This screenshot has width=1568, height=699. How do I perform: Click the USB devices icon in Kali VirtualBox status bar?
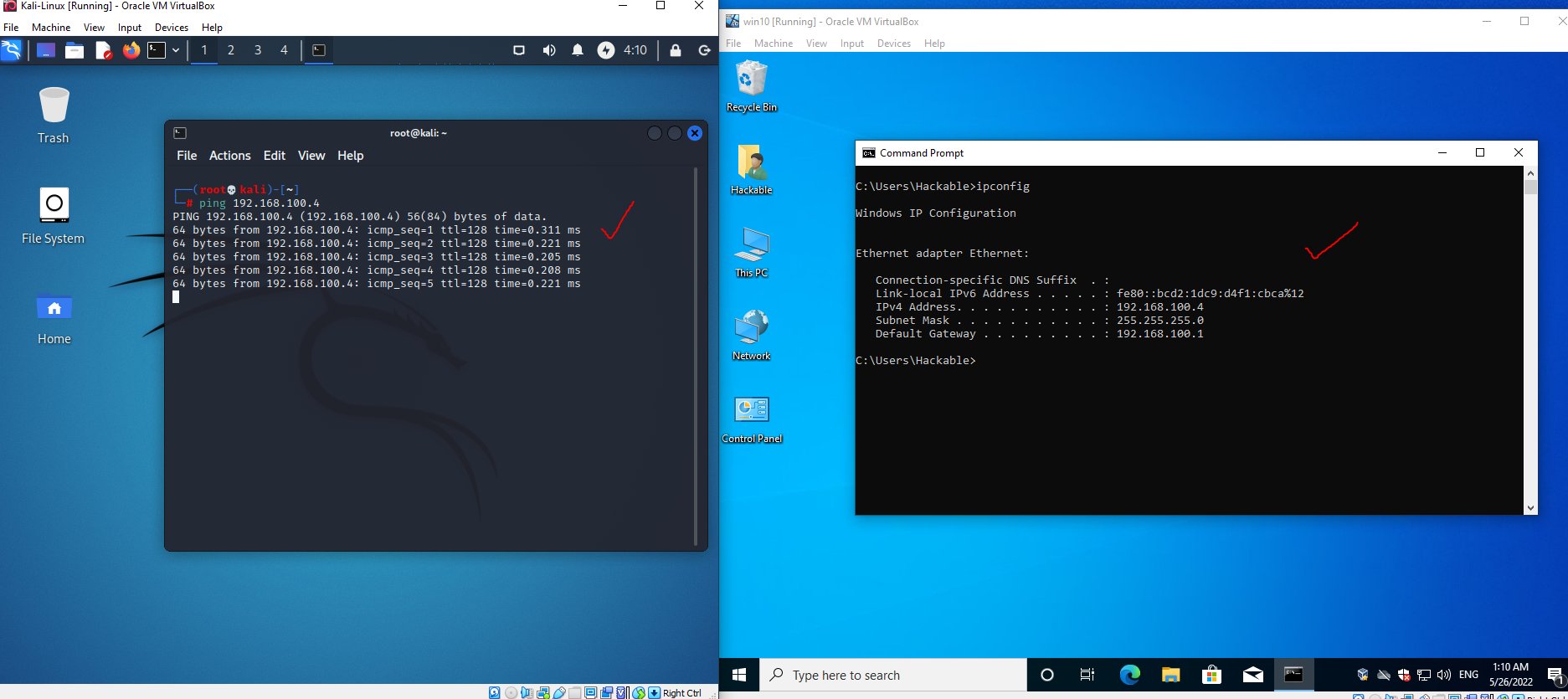(x=559, y=692)
